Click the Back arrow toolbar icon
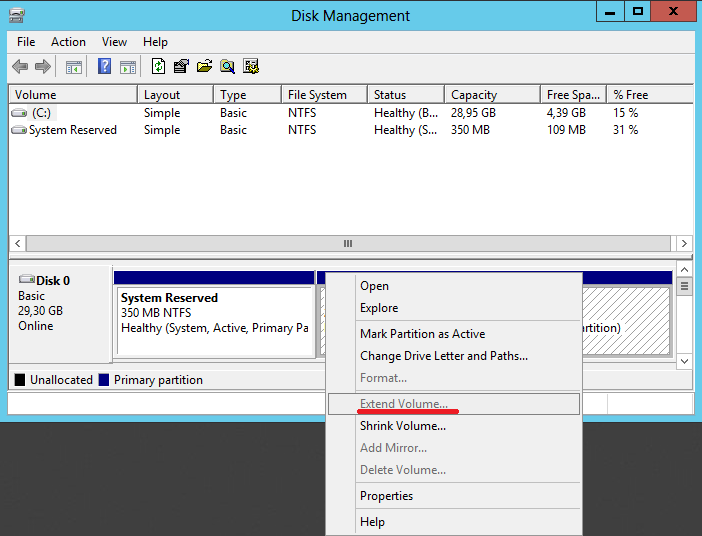702x536 pixels. click(x=20, y=67)
